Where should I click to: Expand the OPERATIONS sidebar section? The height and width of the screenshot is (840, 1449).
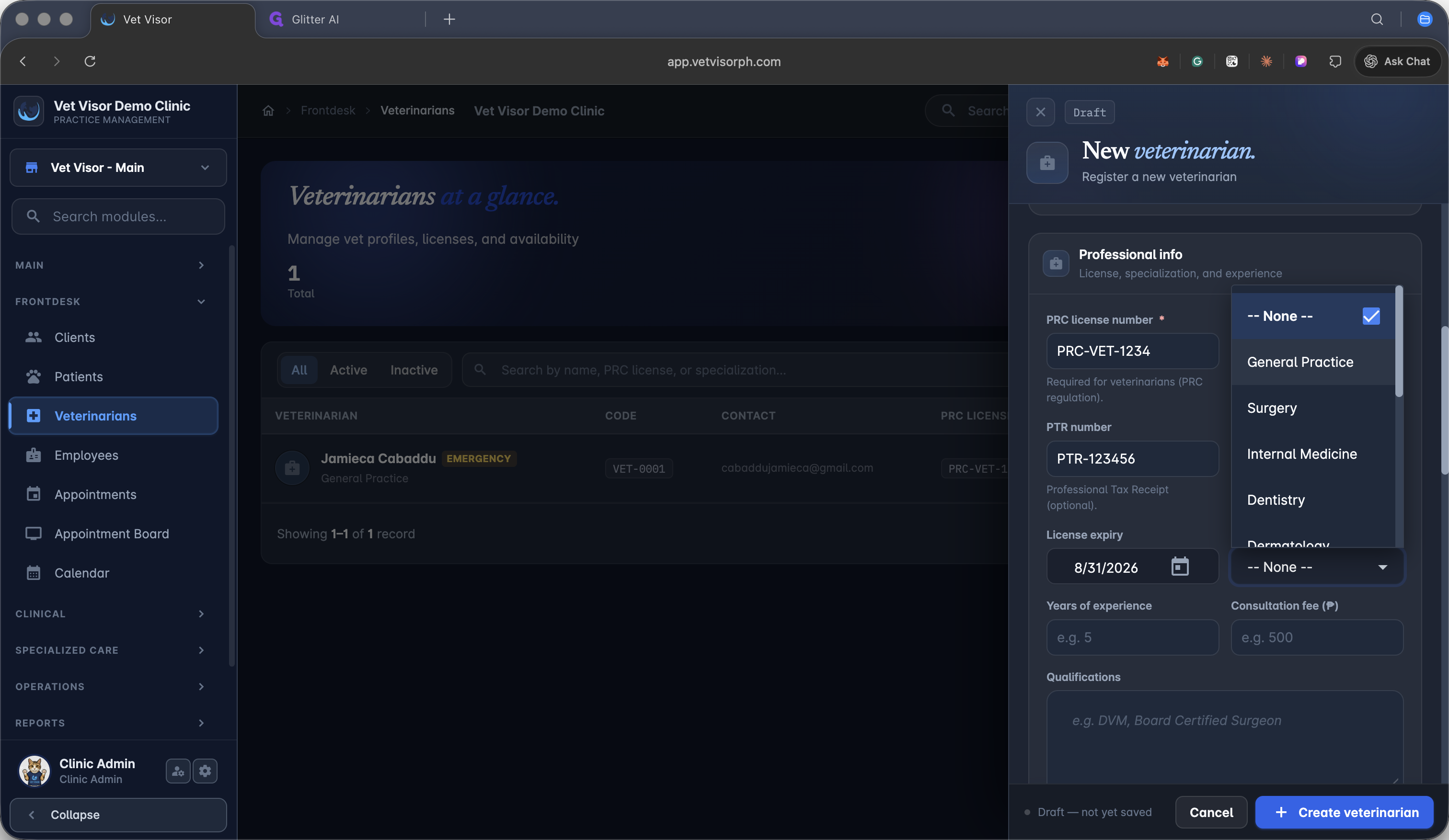click(110, 686)
